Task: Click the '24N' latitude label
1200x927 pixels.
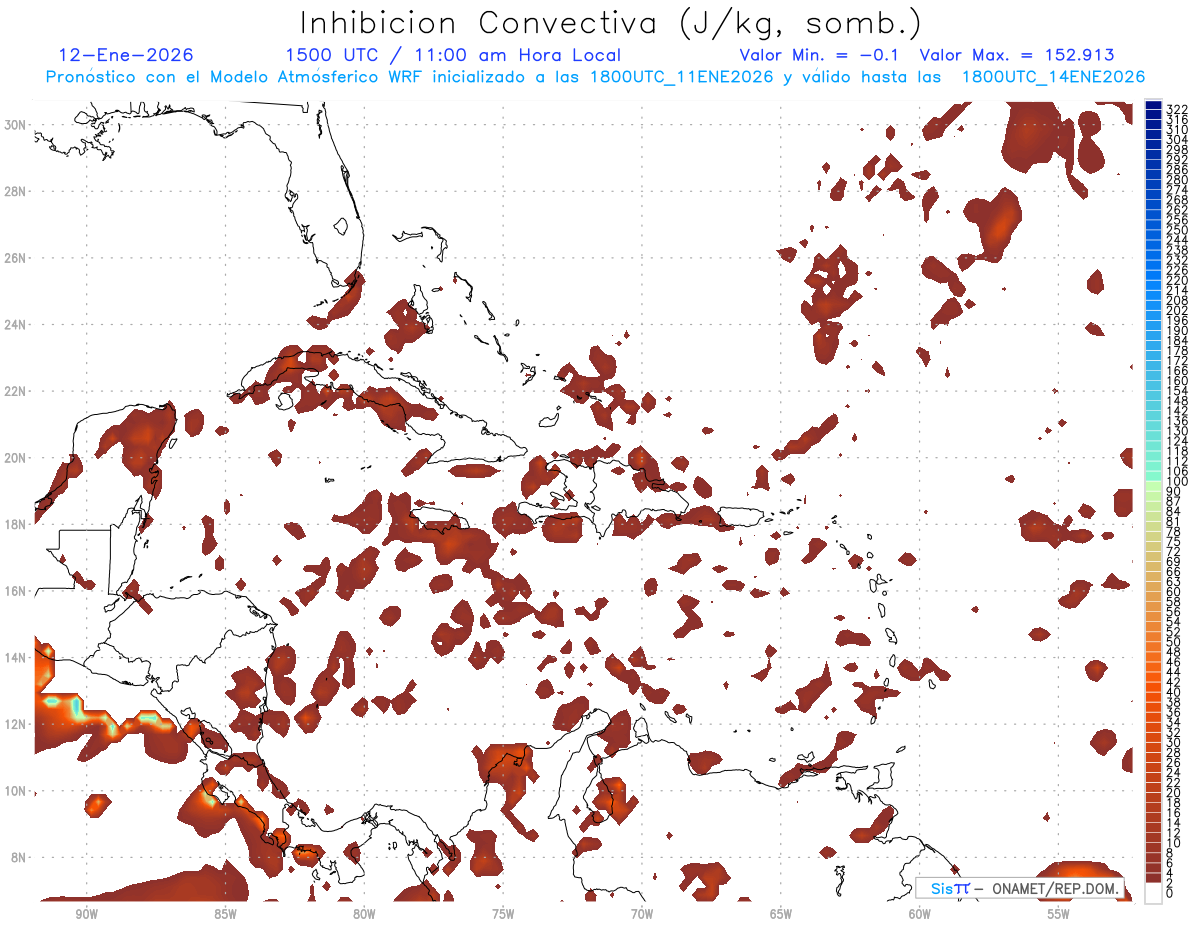Action: 15,325
